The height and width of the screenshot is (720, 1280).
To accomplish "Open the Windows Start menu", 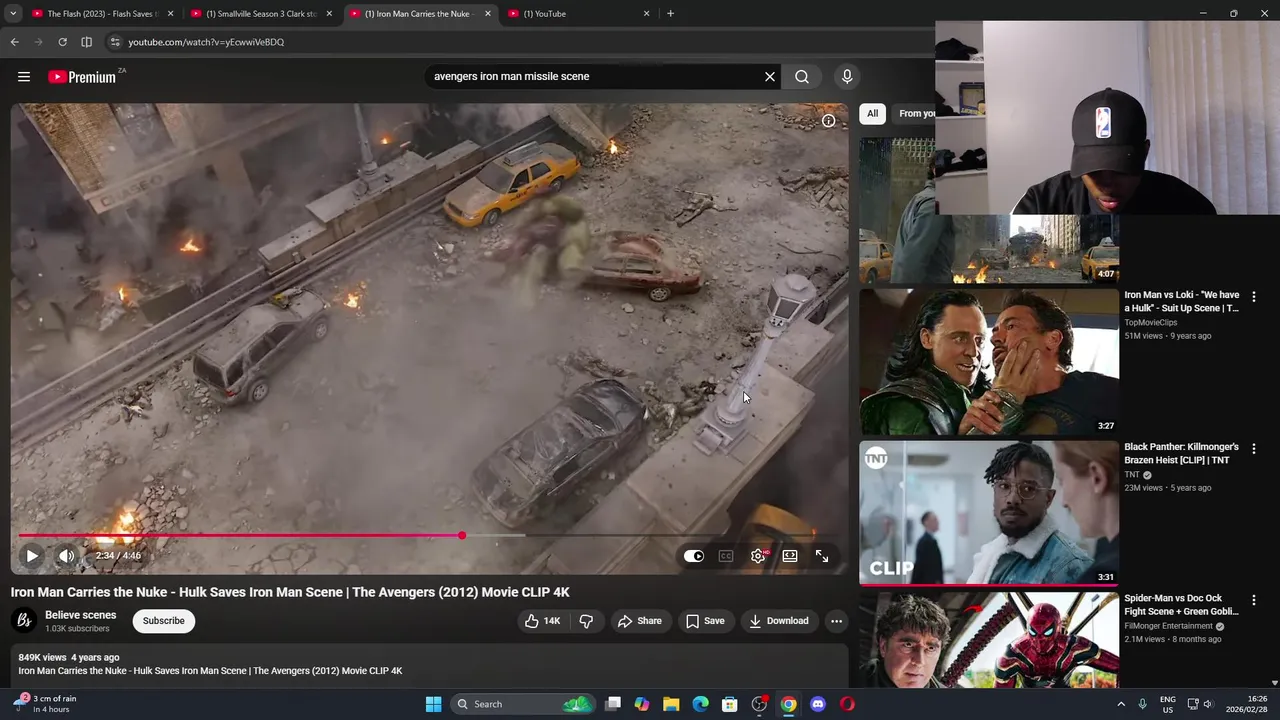I will [x=433, y=704].
